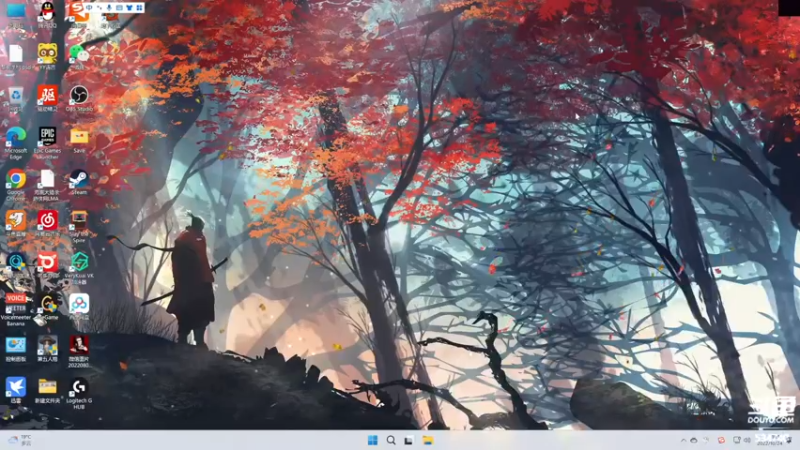Launch Tencent QQ penguin desktop icon
The image size is (800, 450).
pyautogui.click(x=47, y=12)
